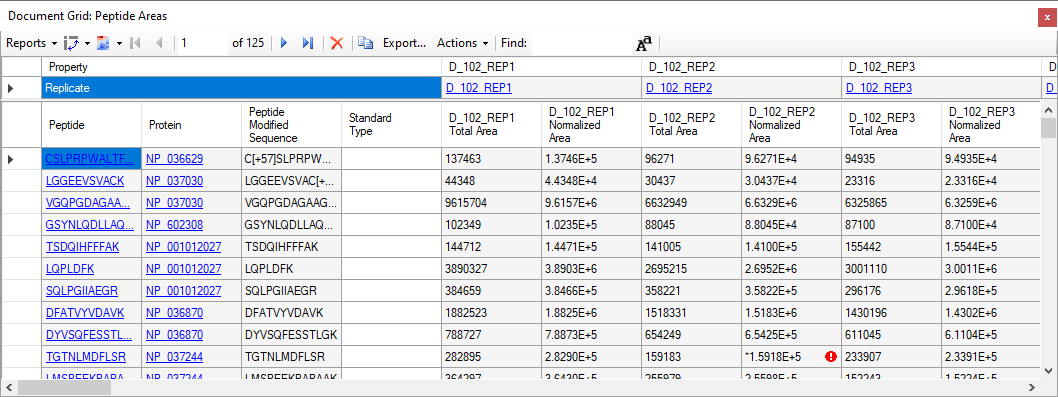Screen dimensions: 1058x397
Task: Click the red X delete icon
Action: [337, 43]
